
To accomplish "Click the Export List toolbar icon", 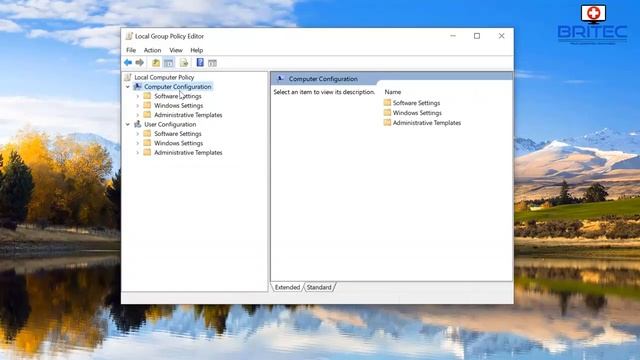I will point(184,62).
